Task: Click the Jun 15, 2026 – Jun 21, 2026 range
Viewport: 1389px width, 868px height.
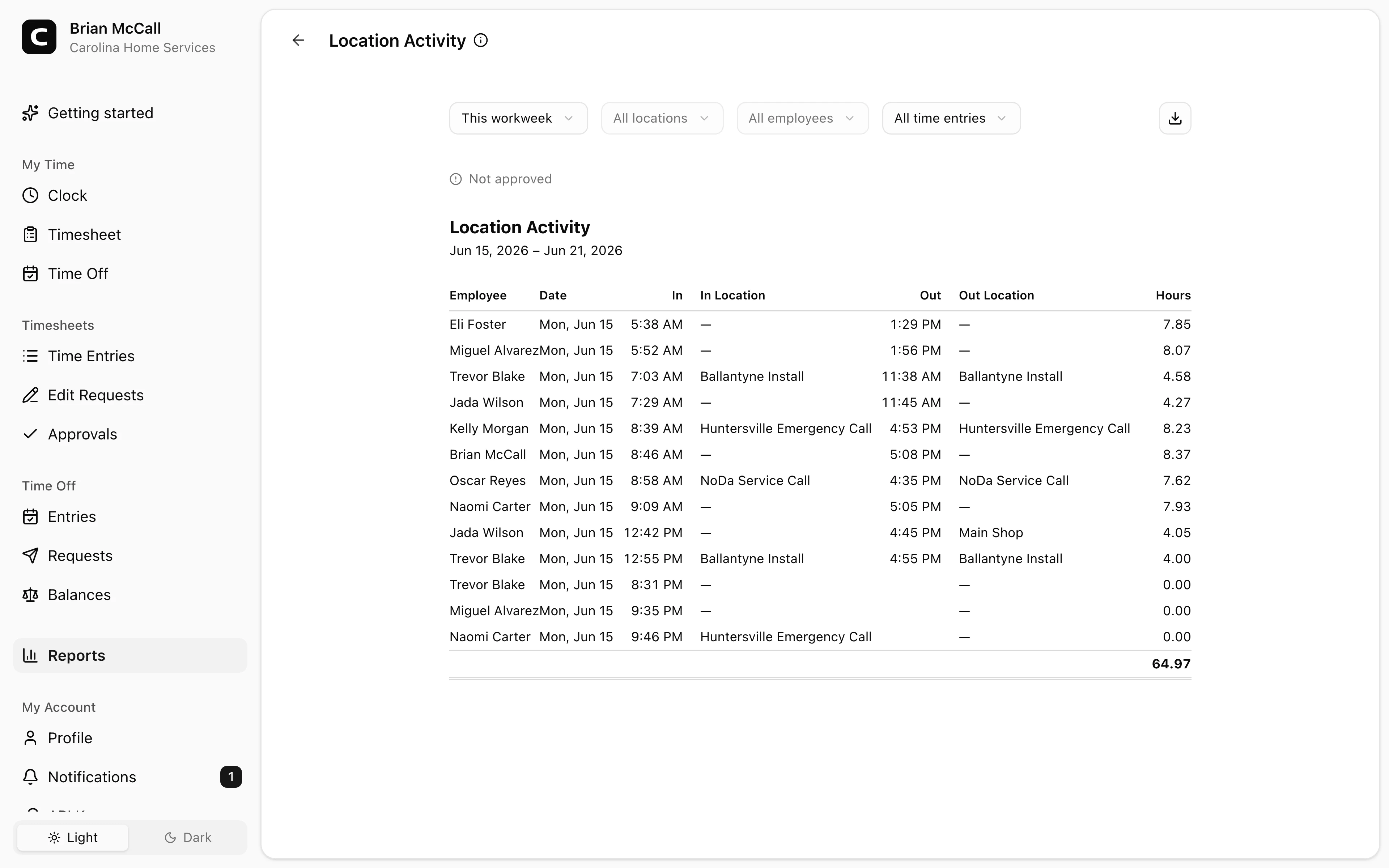Action: 535,251
